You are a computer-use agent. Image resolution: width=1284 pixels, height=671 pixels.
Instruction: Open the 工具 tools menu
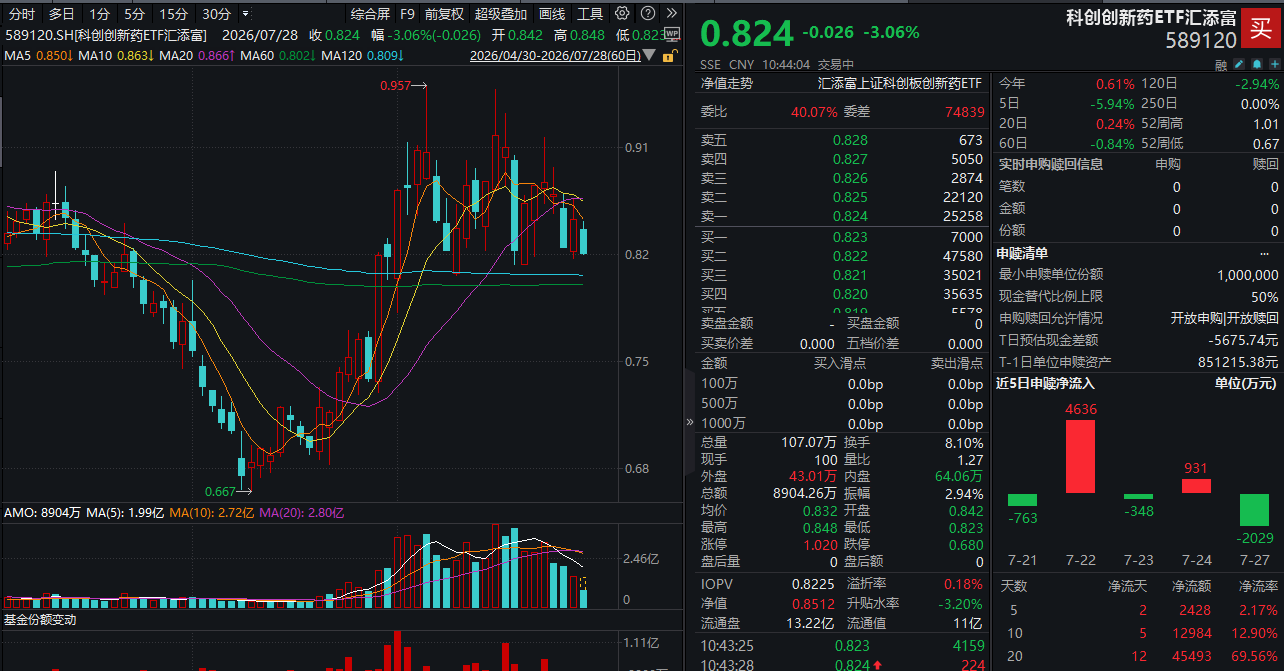590,14
